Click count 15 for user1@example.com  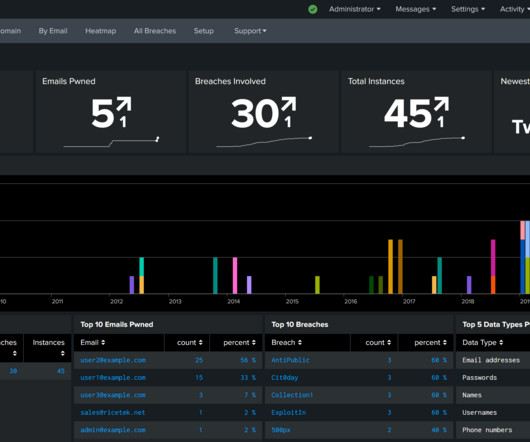(199, 378)
